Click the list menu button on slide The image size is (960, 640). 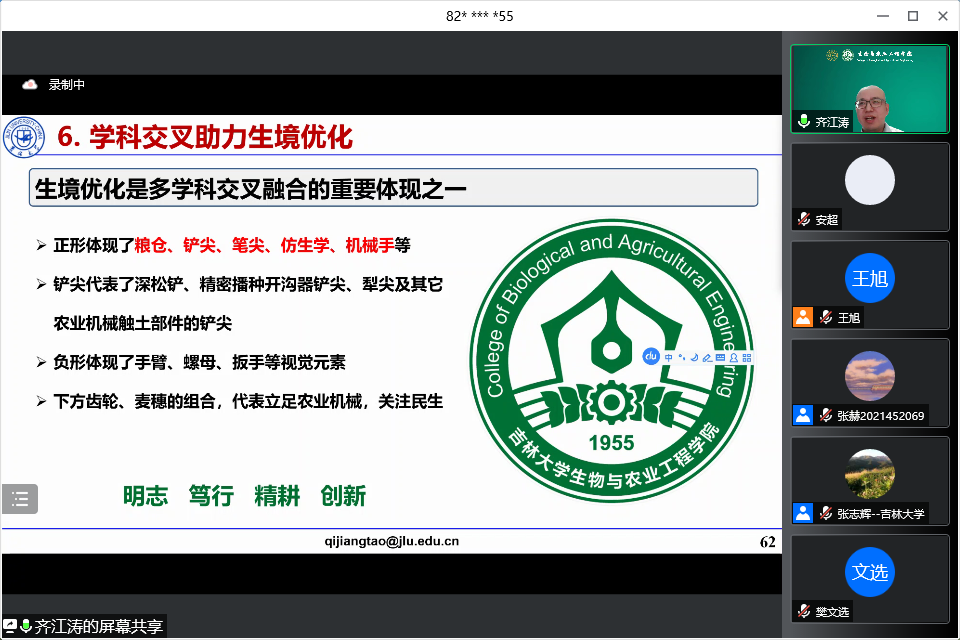20,498
